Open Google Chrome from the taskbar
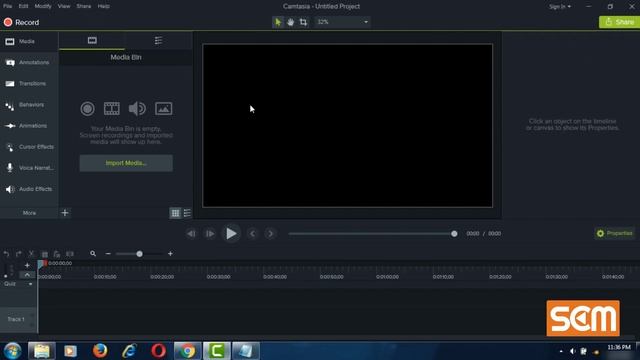Image resolution: width=640 pixels, height=360 pixels. click(x=187, y=351)
